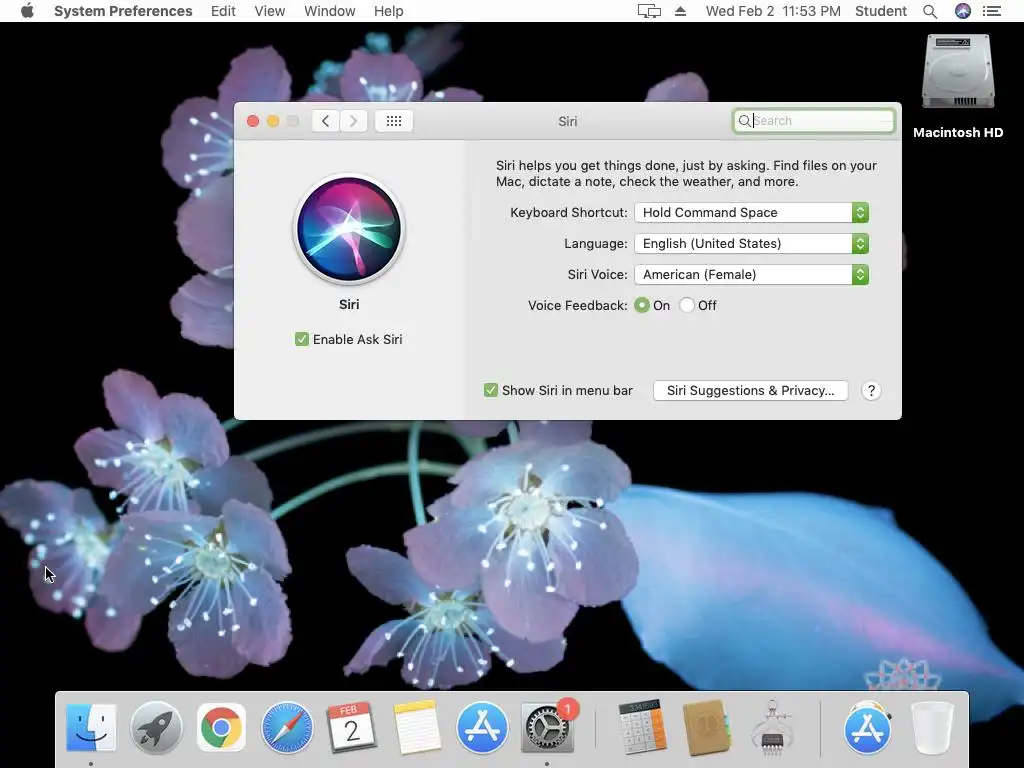Go forward with the right chevron button
The image size is (1024, 768).
click(x=353, y=121)
